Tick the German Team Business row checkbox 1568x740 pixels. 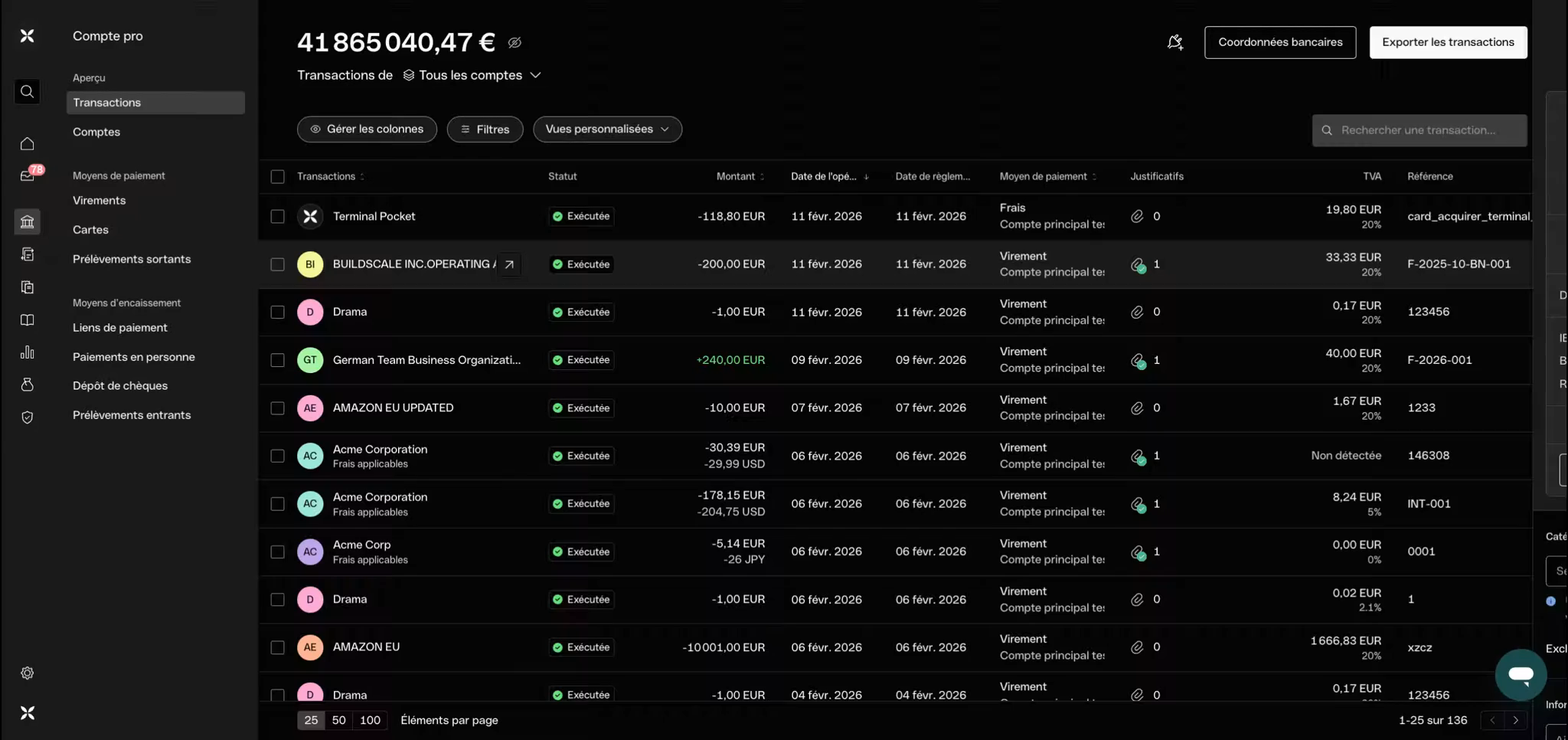tap(277, 360)
